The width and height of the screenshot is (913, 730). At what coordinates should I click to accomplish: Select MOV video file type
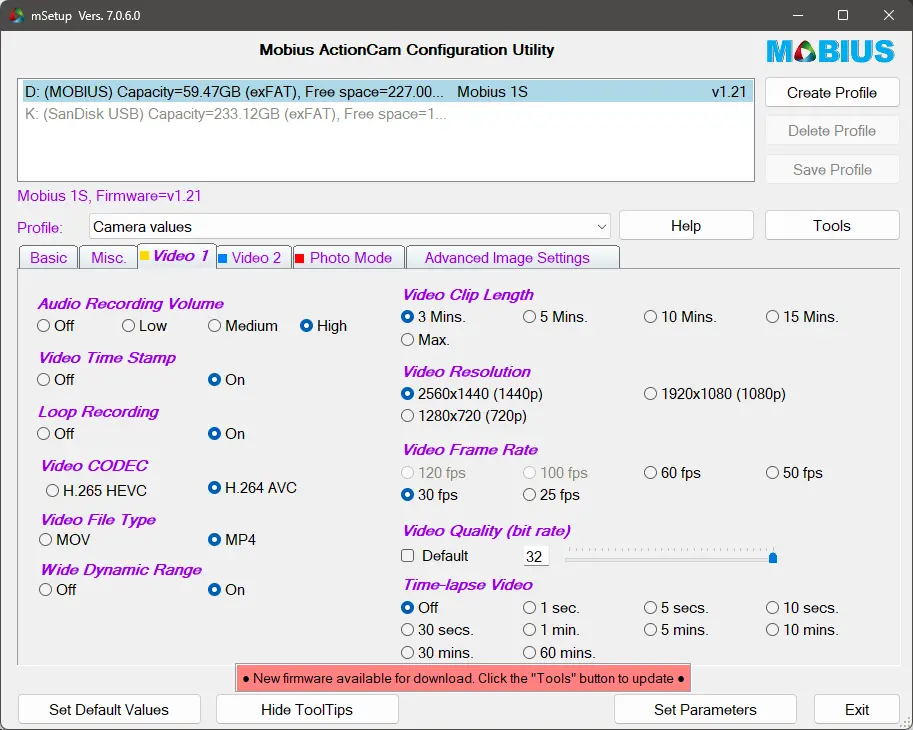pos(65,540)
